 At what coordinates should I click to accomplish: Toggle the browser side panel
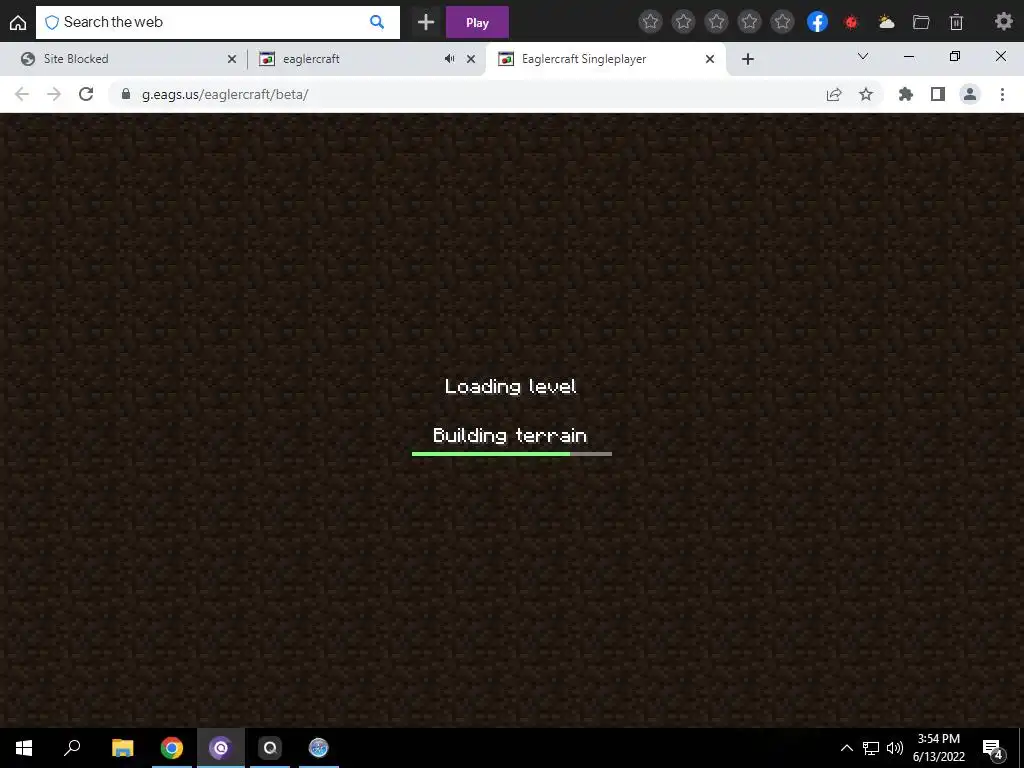point(938,95)
